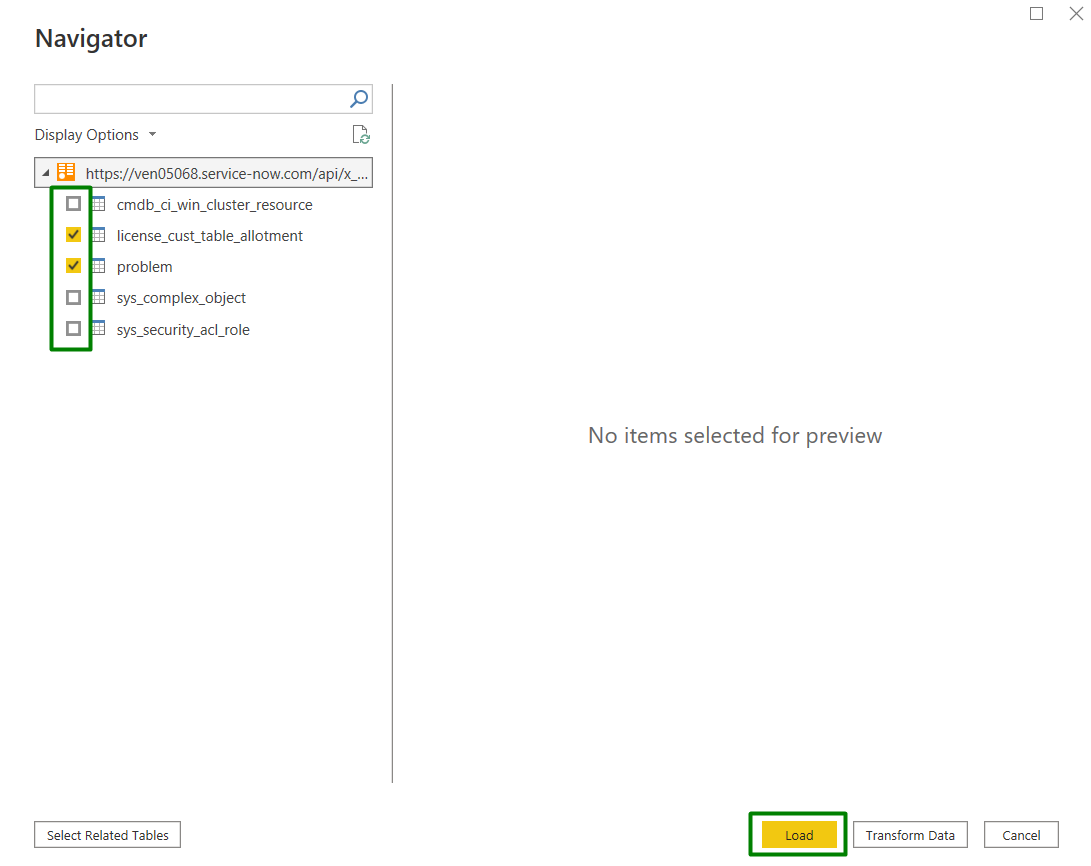Screen dimensions: 1091x866
Task: Collapse the service-now.com data source node
Action: (x=45, y=171)
